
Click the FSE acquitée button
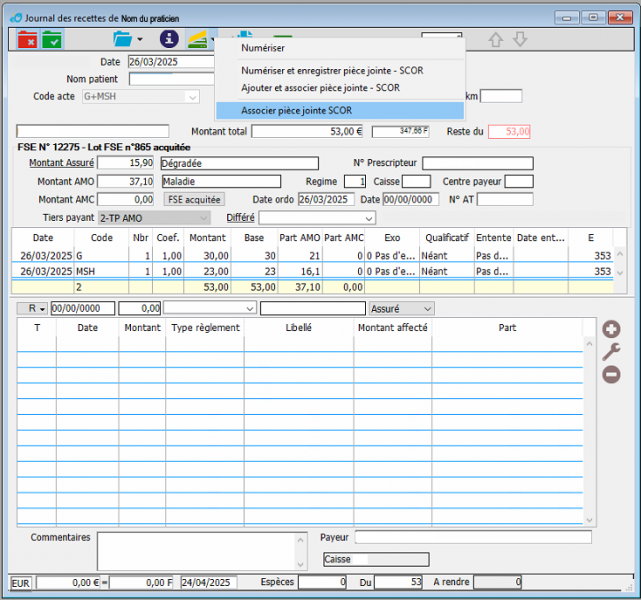point(195,199)
